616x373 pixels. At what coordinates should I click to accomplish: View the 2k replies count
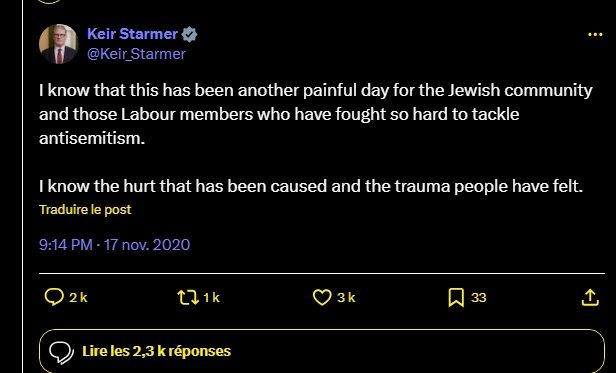pos(78,298)
